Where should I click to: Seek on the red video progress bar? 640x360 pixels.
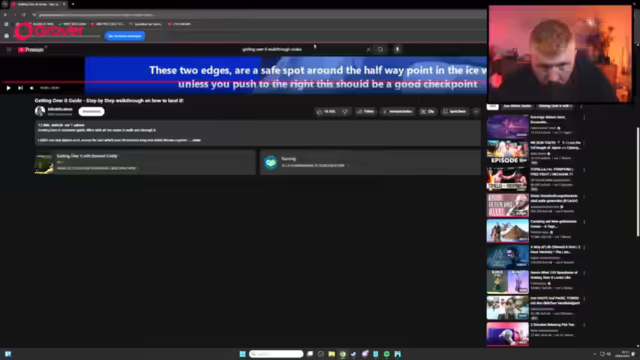point(245,82)
